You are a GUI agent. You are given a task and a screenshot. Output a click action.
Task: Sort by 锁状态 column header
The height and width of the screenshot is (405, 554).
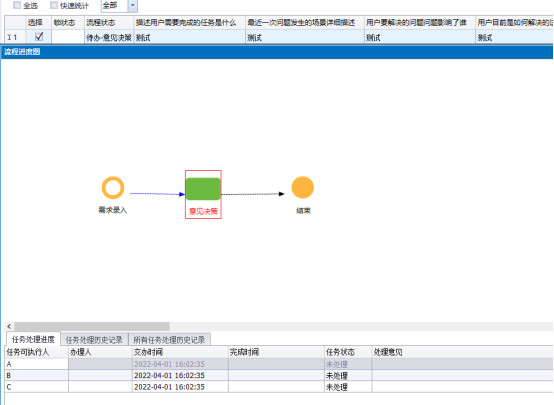pyautogui.click(x=68, y=23)
